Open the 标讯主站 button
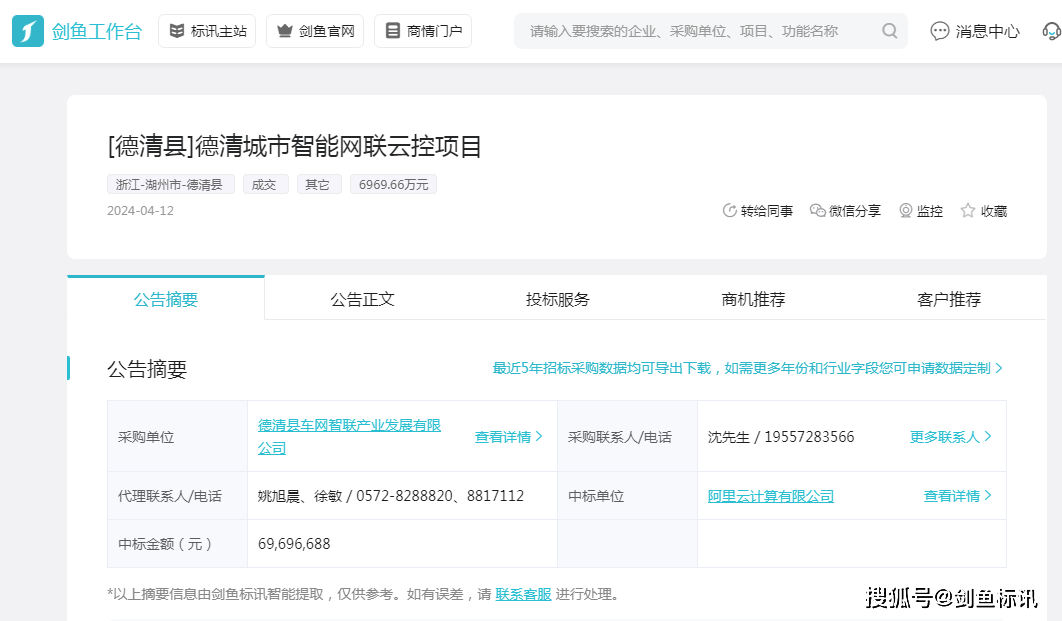 [207, 31]
